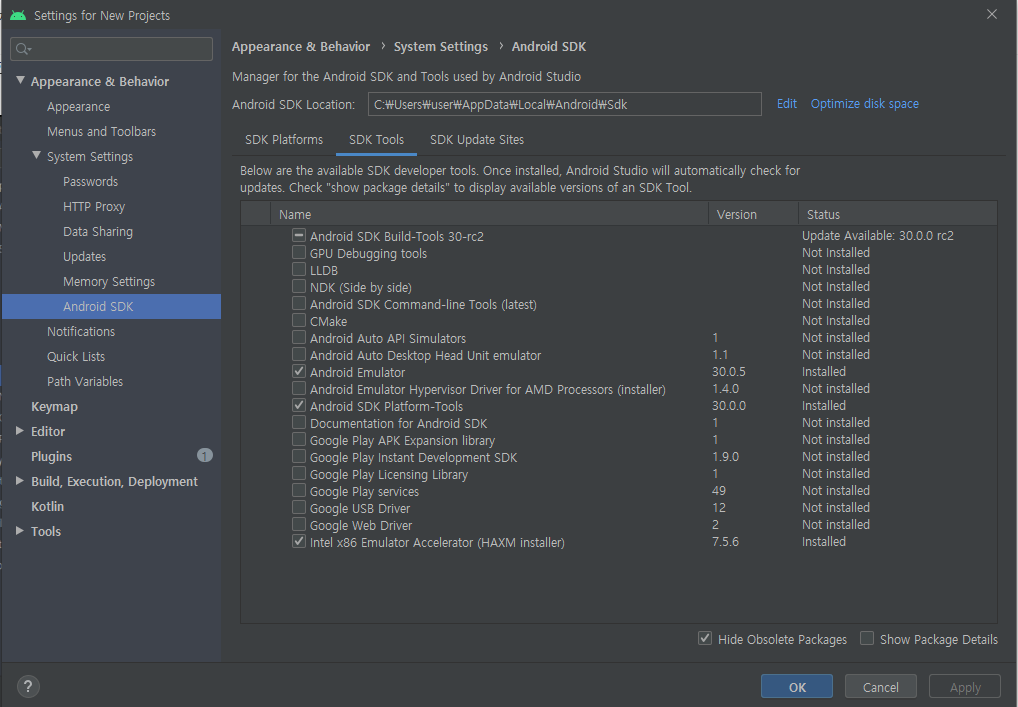The width and height of the screenshot is (1018, 707).
Task: Check Google Play services
Action: tap(299, 490)
